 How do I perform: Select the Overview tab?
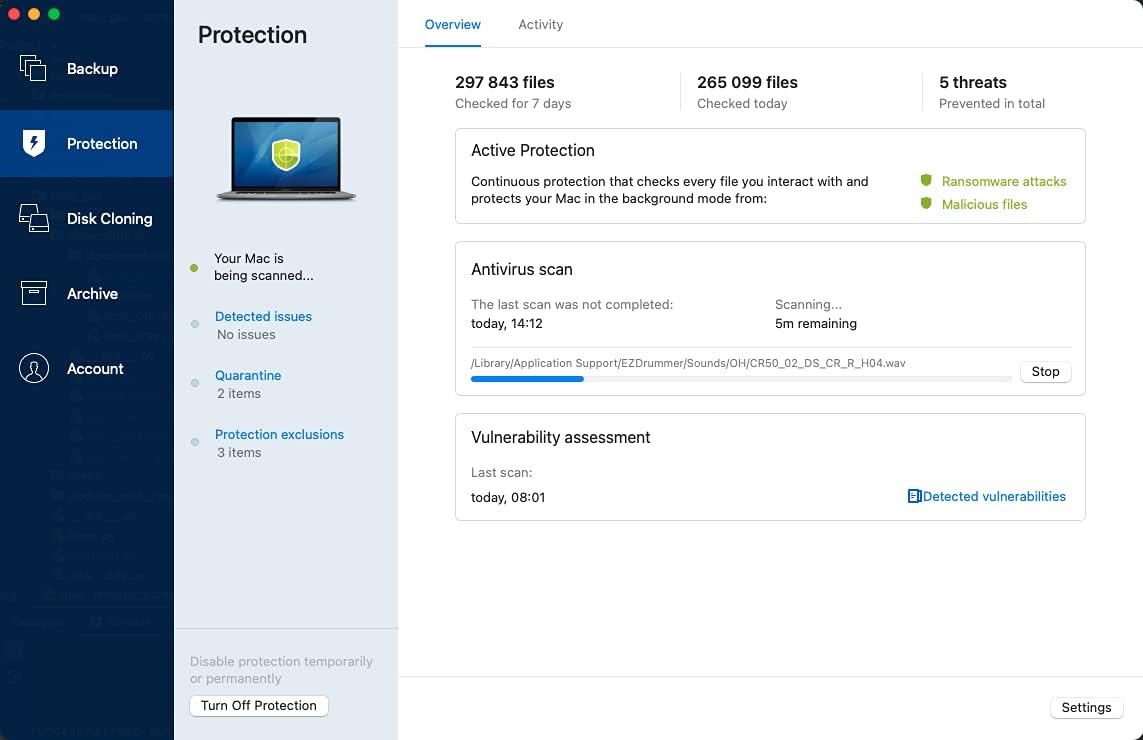point(453,24)
